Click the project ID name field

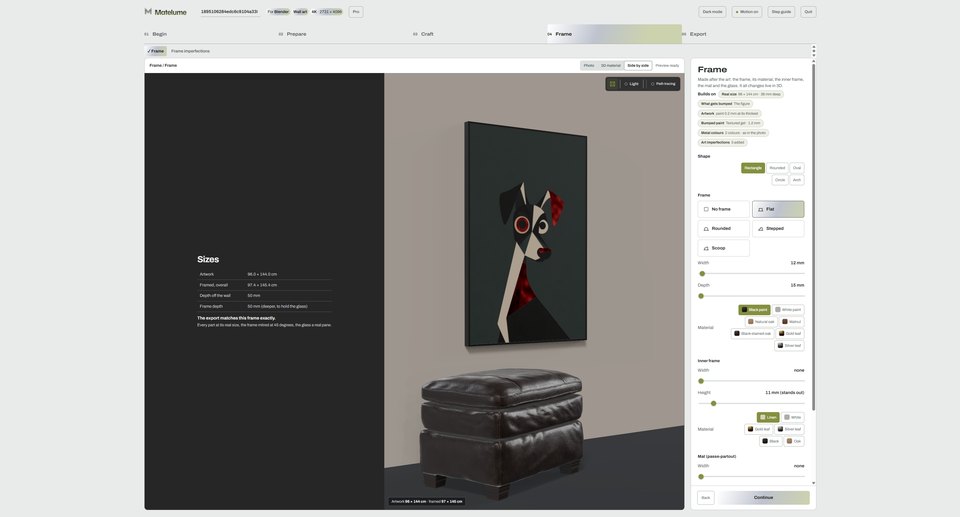(230, 12)
